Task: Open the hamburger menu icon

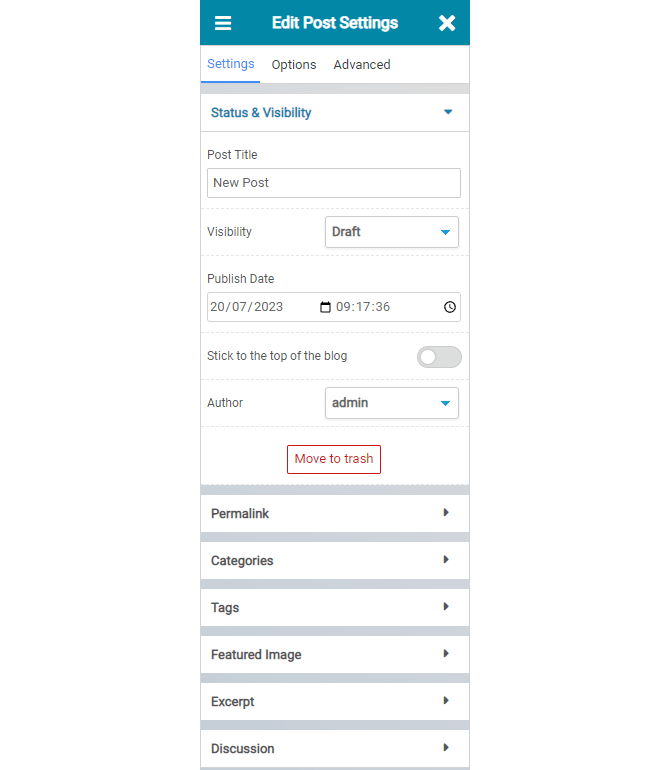Action: tap(223, 23)
